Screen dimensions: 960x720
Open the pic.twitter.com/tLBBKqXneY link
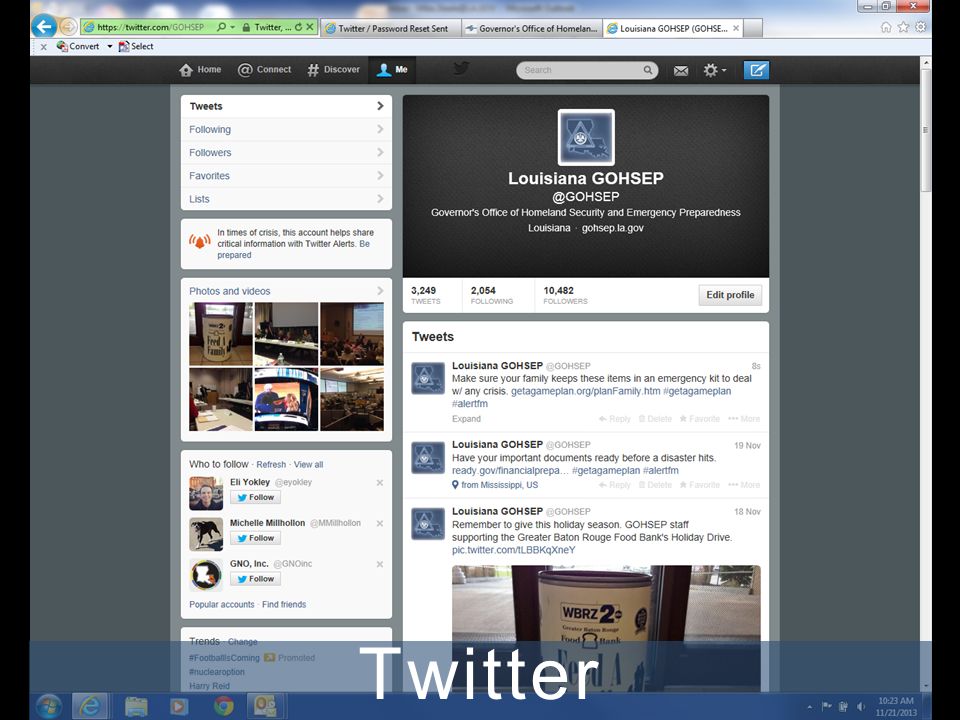[x=514, y=550]
